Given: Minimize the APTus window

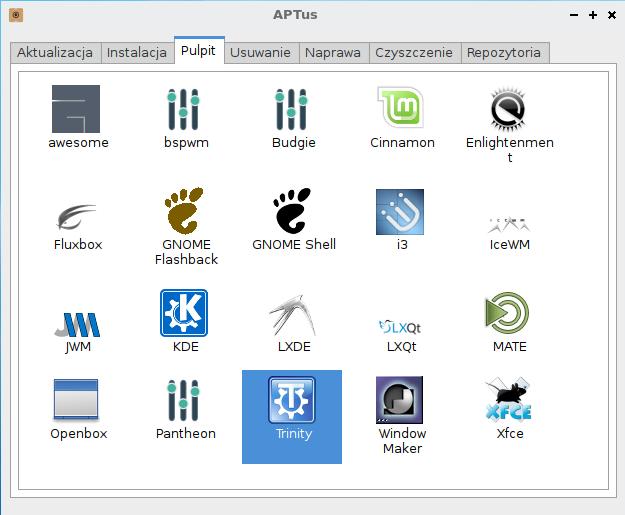Looking at the screenshot, I should pyautogui.click(x=574, y=15).
